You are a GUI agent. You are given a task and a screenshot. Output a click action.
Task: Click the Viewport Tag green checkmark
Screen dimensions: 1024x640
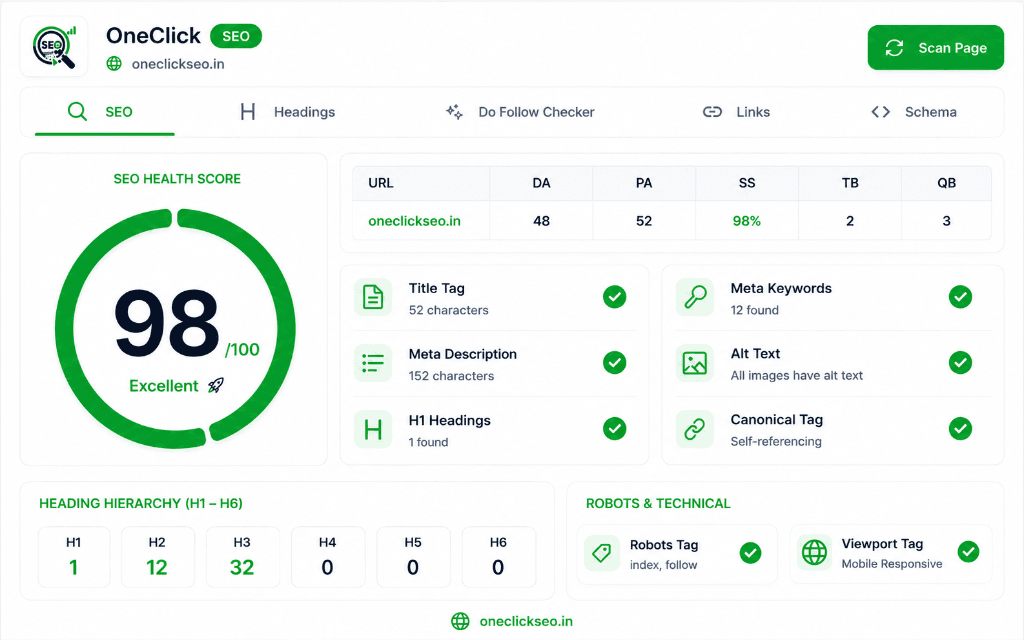[x=968, y=552]
